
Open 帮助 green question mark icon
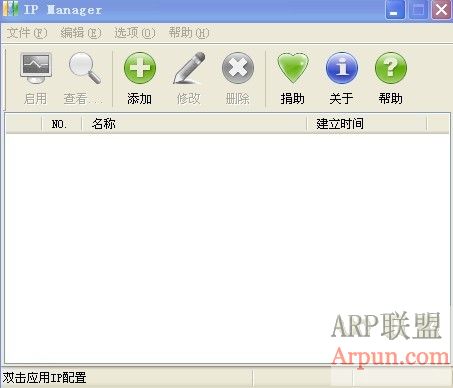(x=391, y=68)
